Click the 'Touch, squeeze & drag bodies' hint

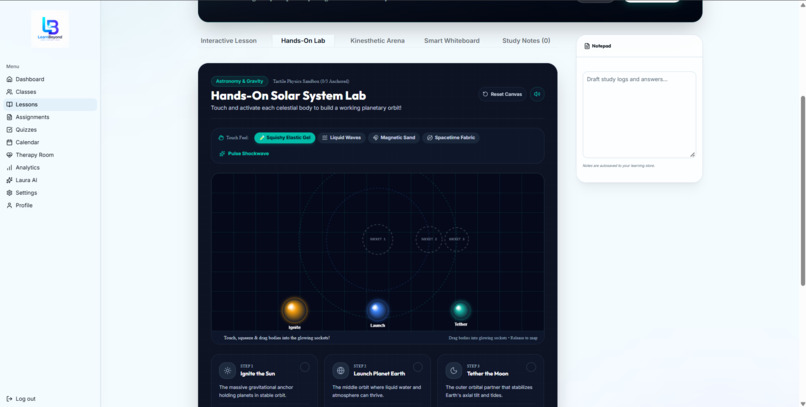tap(277, 338)
